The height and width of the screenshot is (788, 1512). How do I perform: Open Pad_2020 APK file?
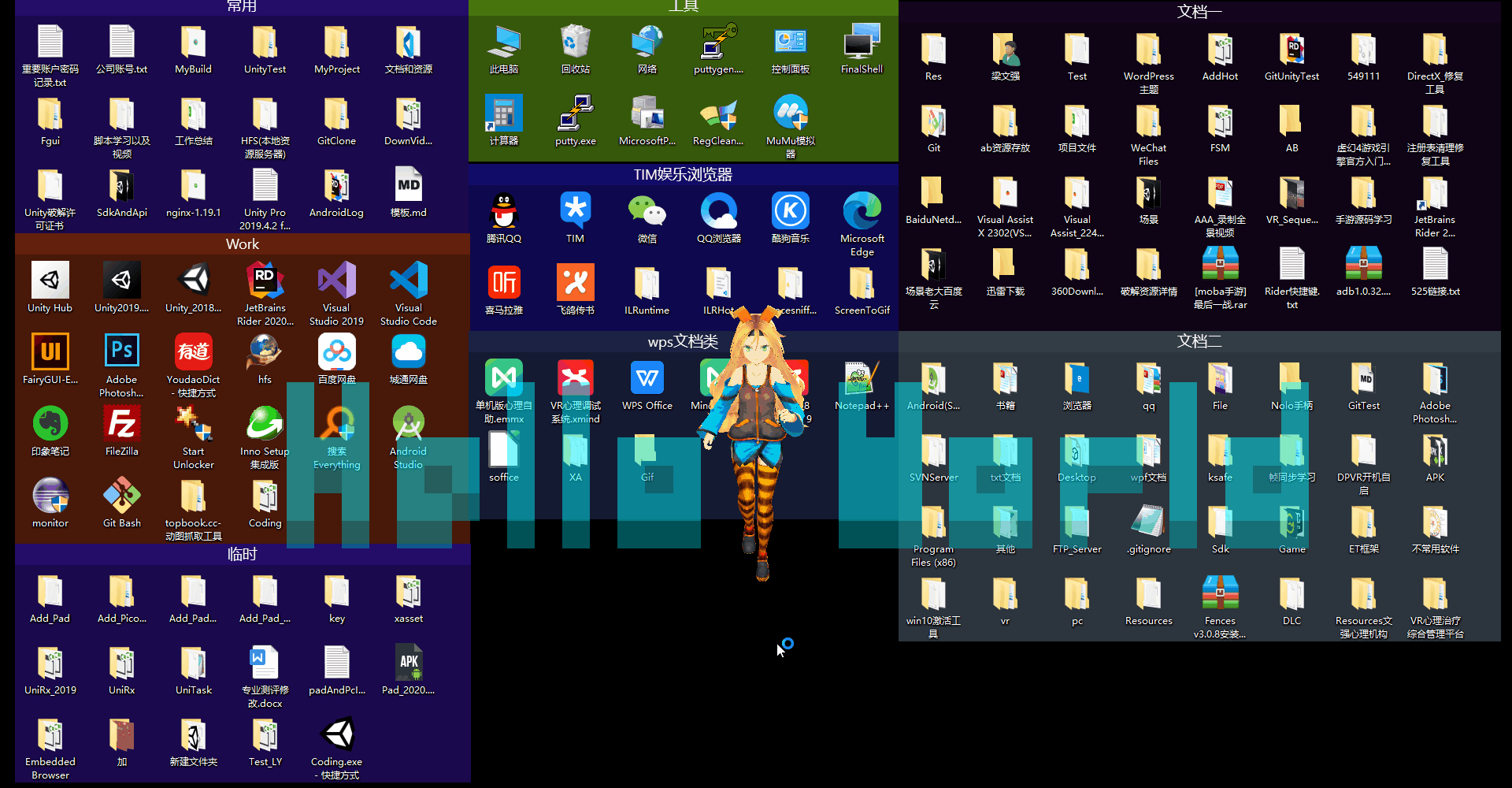click(x=408, y=670)
